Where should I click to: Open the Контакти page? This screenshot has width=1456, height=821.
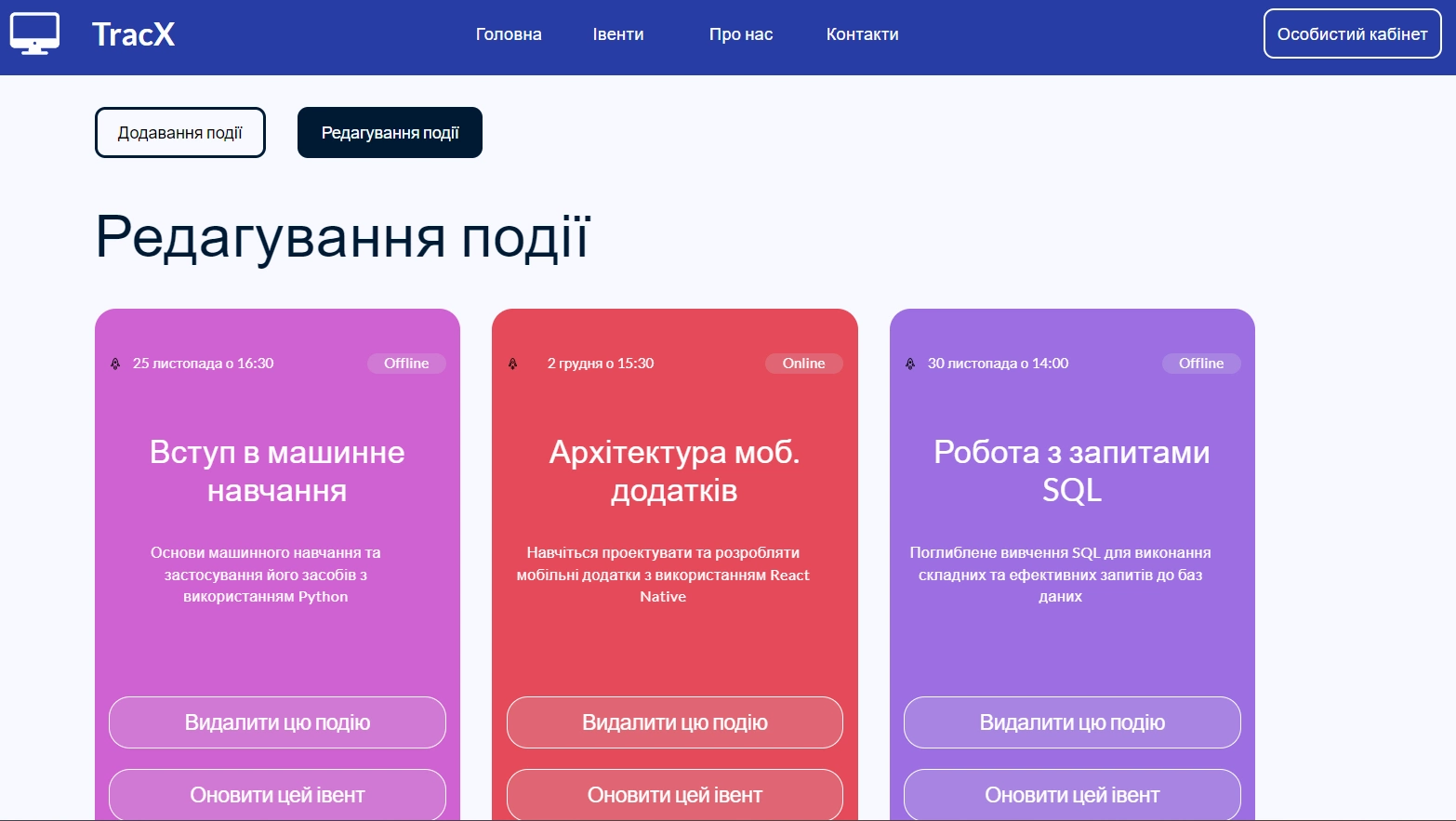pyautogui.click(x=861, y=33)
